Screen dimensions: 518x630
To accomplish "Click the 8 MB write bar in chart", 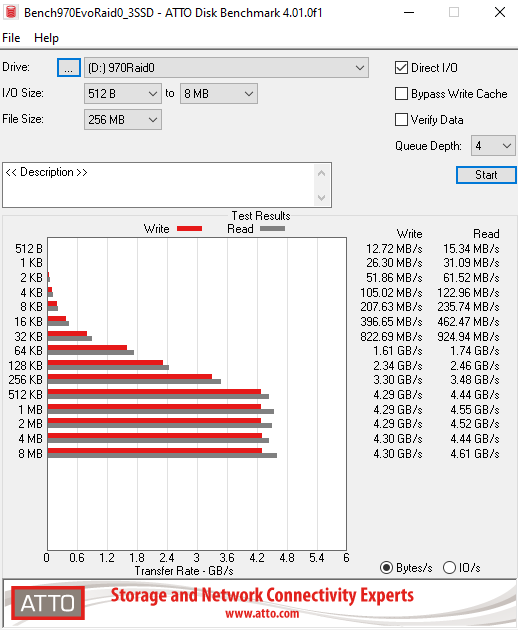I will click(155, 451).
